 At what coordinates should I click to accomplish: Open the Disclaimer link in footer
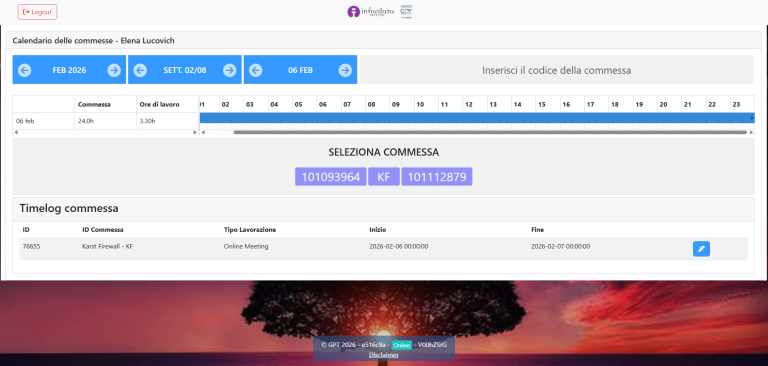tap(384, 355)
